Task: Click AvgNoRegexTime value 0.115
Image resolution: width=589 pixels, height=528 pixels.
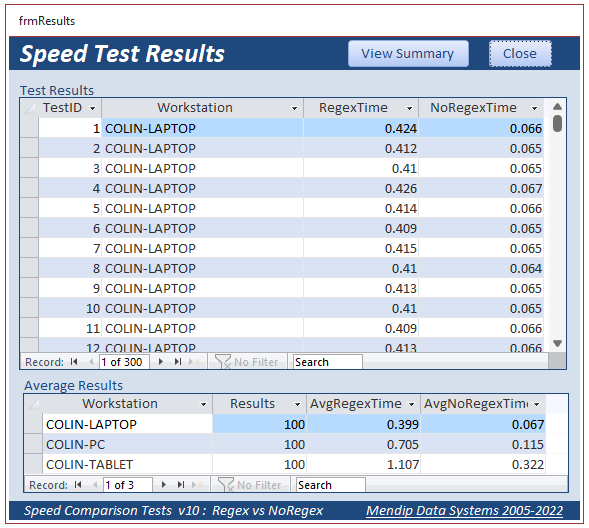Action: coord(483,444)
